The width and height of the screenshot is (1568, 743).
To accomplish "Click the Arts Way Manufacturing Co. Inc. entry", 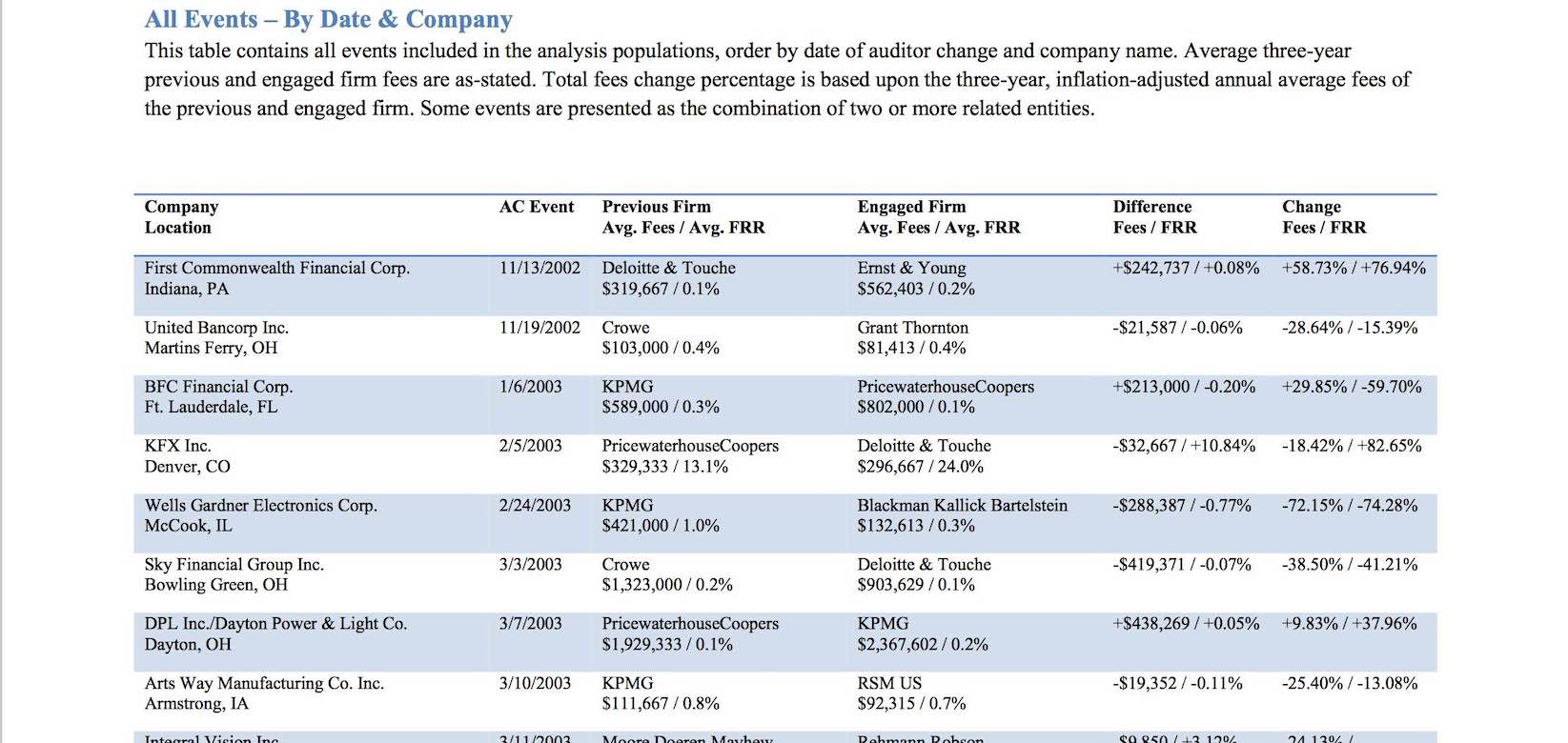I will pyautogui.click(x=264, y=683).
